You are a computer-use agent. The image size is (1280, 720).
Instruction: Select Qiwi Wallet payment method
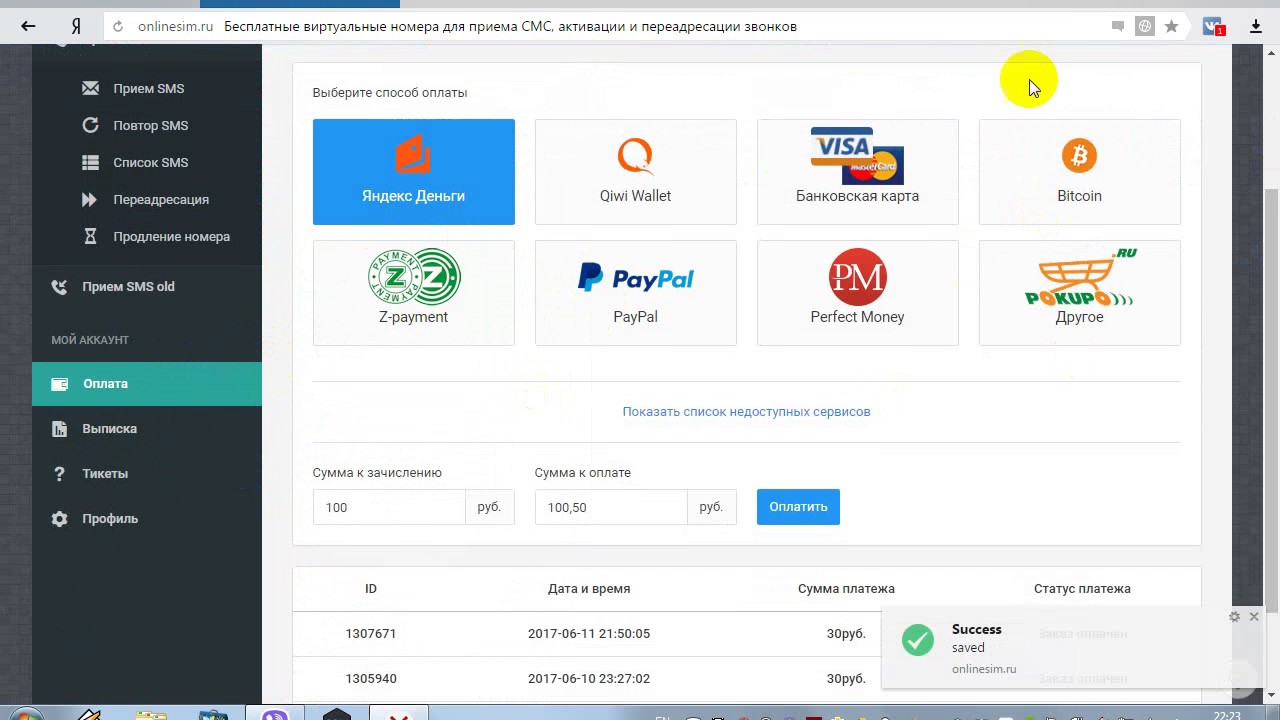point(636,172)
